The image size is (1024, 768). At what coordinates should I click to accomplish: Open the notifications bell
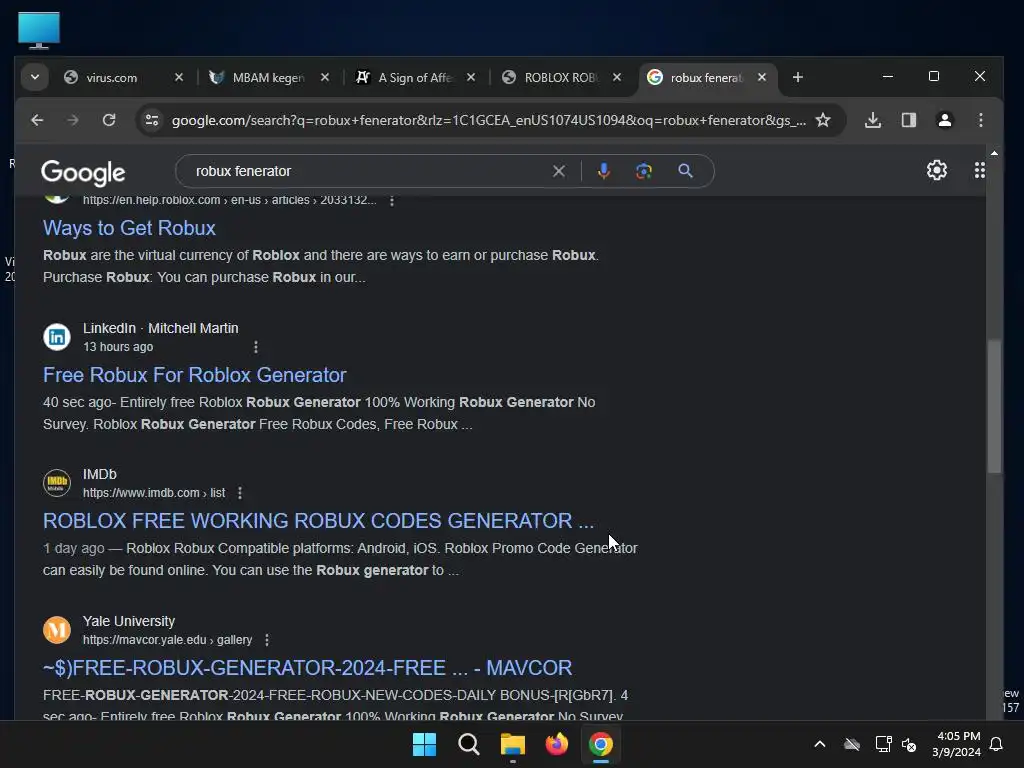(996, 744)
